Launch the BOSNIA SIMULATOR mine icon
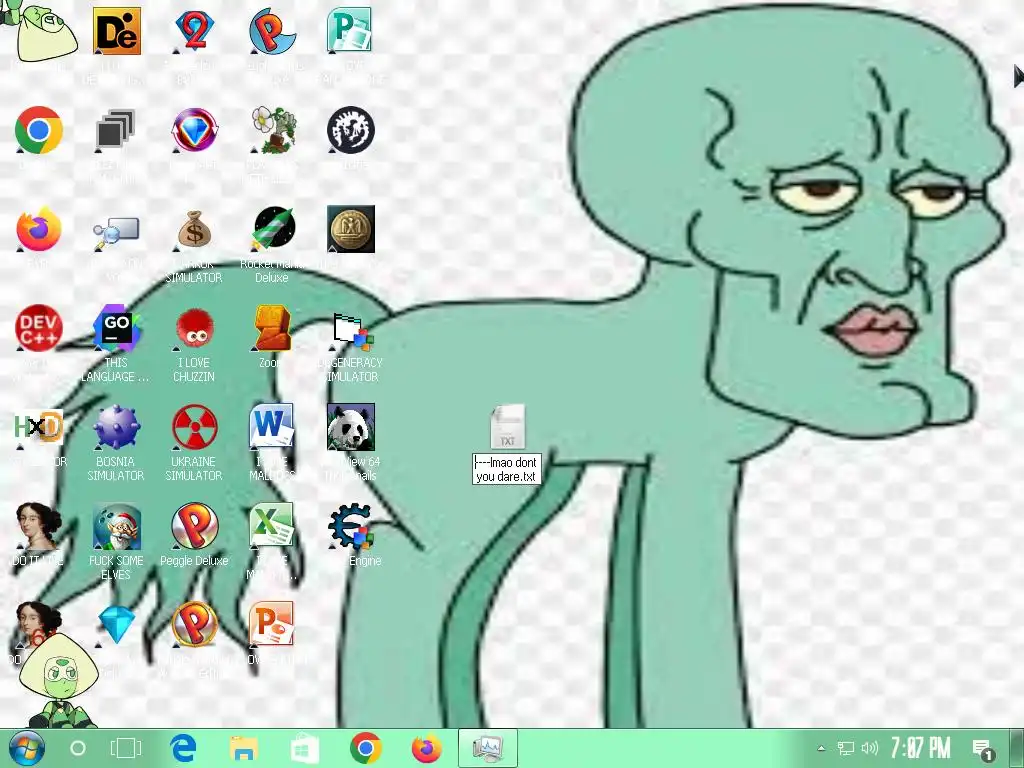The width and height of the screenshot is (1024, 768). [116, 427]
